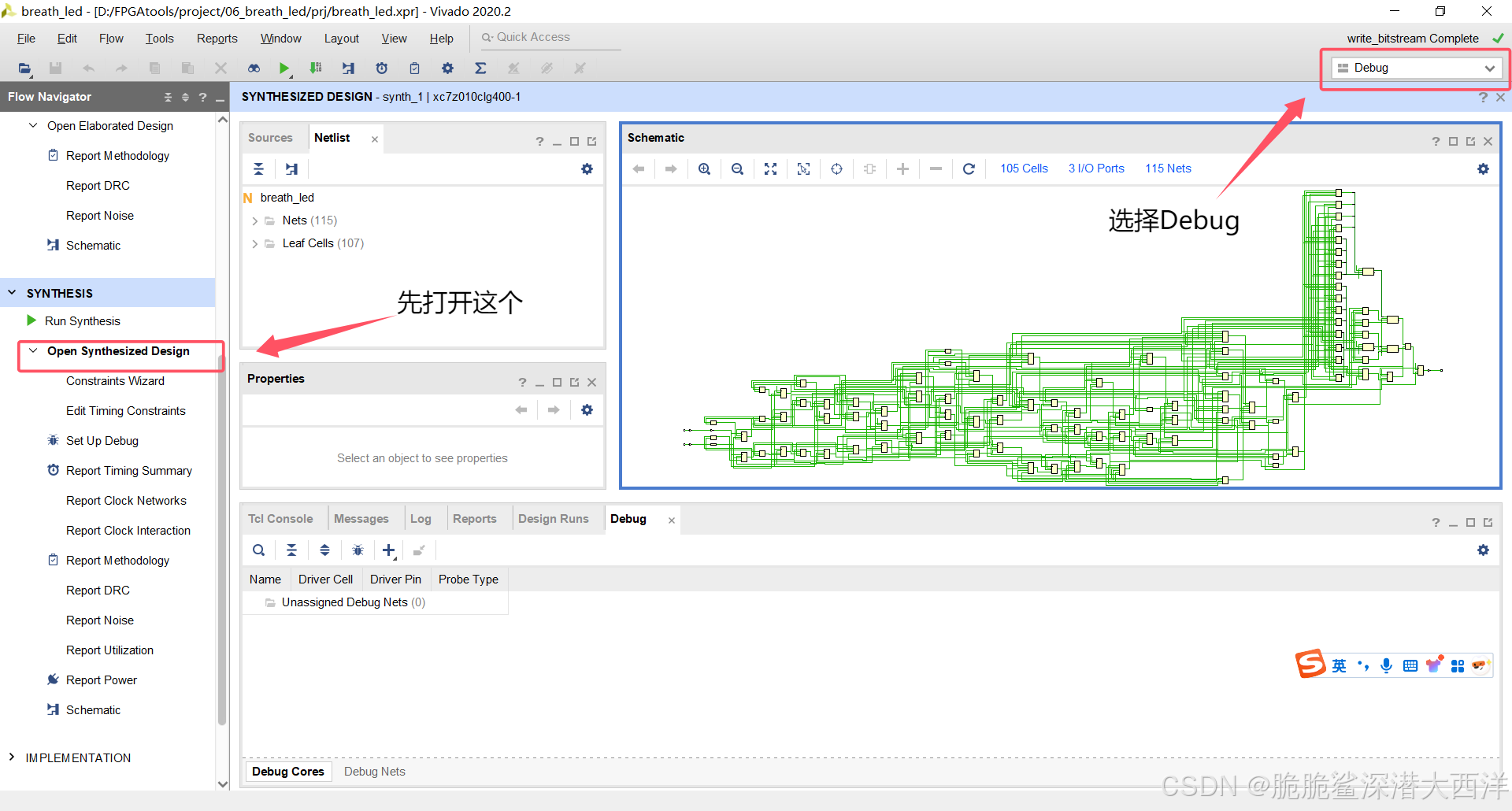Switch to the Messages tab
Screen dimensions: 1512x811
[361, 519]
